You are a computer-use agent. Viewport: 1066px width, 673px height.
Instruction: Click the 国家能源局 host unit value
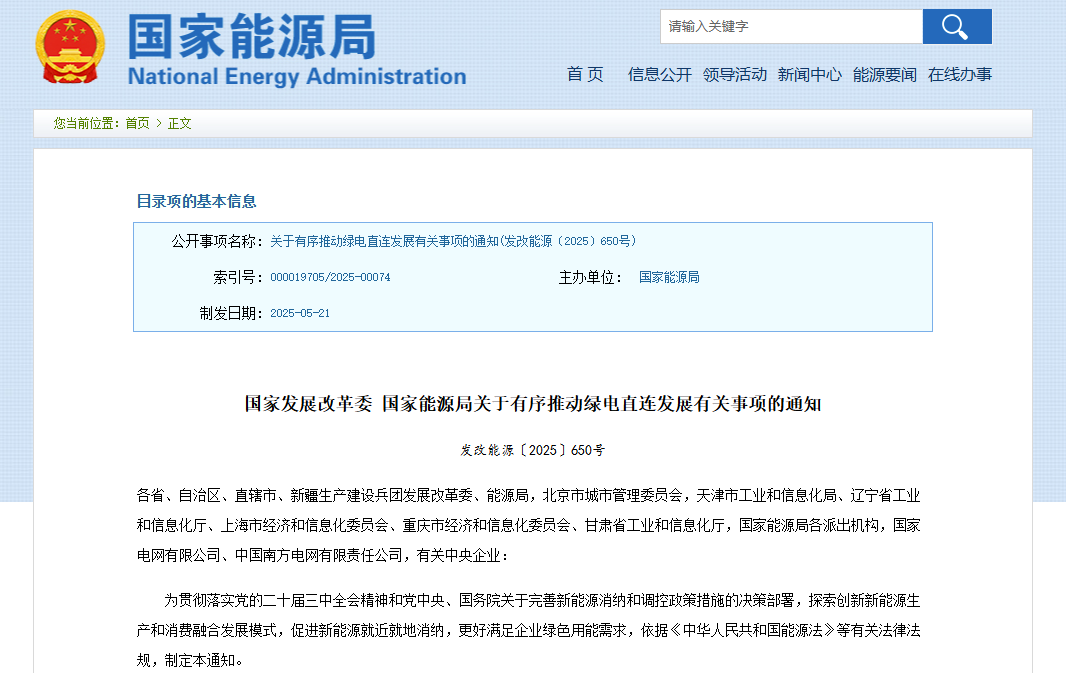tap(669, 277)
